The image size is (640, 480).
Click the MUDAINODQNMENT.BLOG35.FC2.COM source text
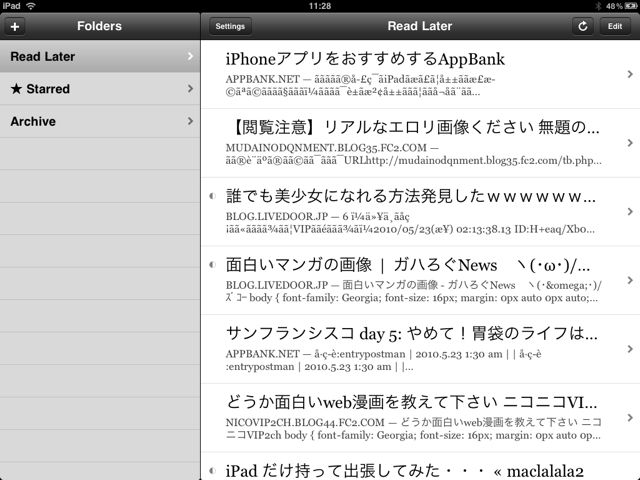(x=326, y=148)
